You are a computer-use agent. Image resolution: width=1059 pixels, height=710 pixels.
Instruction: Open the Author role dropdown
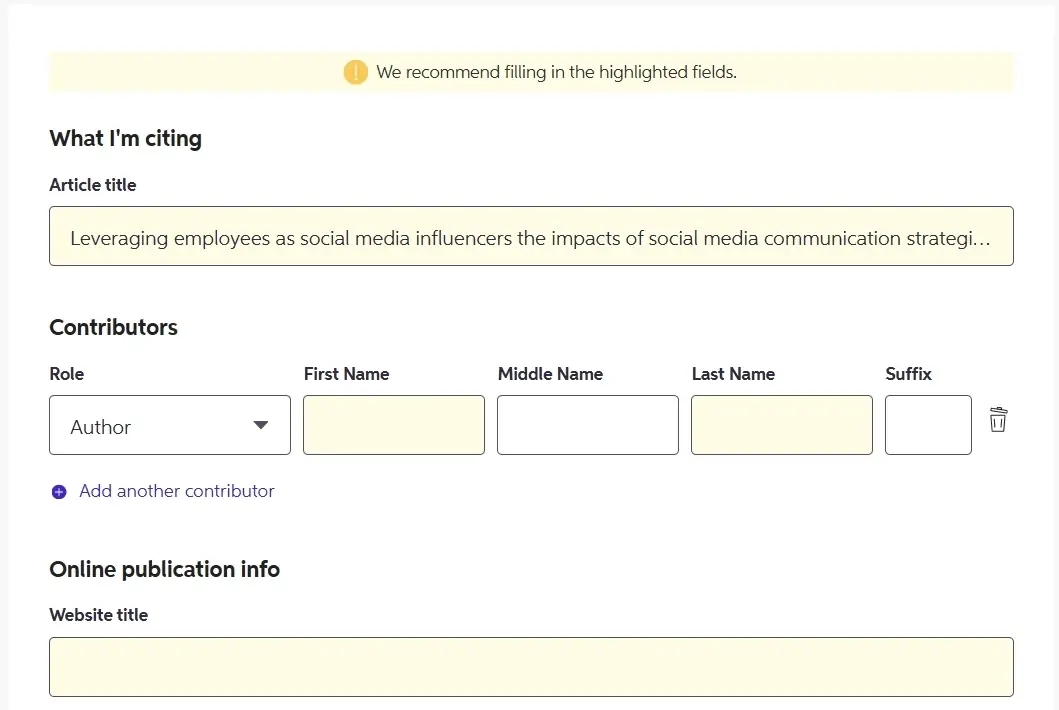point(169,425)
